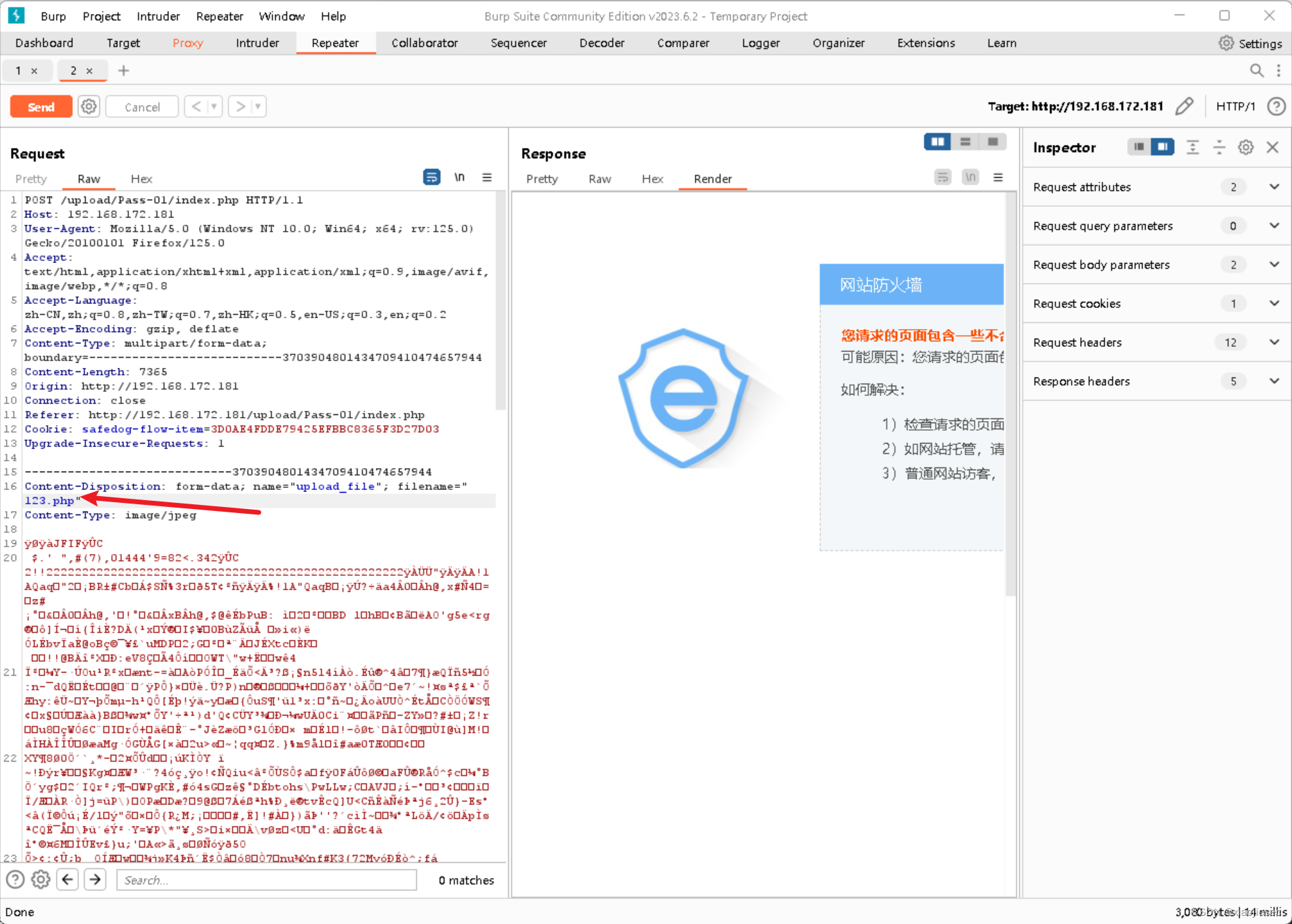The image size is (1292, 924).
Task: Collapse all Inspector sections icon
Action: tap(1219, 147)
